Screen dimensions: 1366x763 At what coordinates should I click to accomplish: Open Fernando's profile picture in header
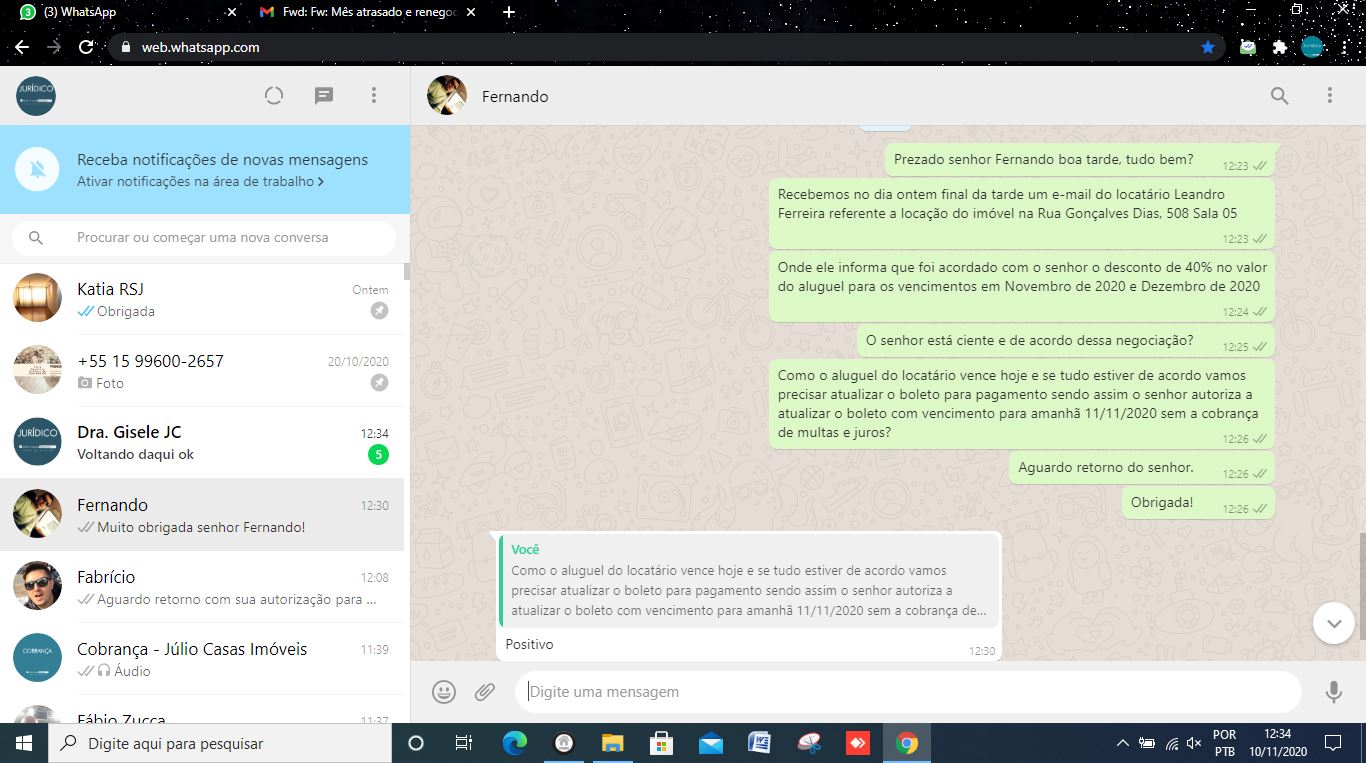coord(446,96)
